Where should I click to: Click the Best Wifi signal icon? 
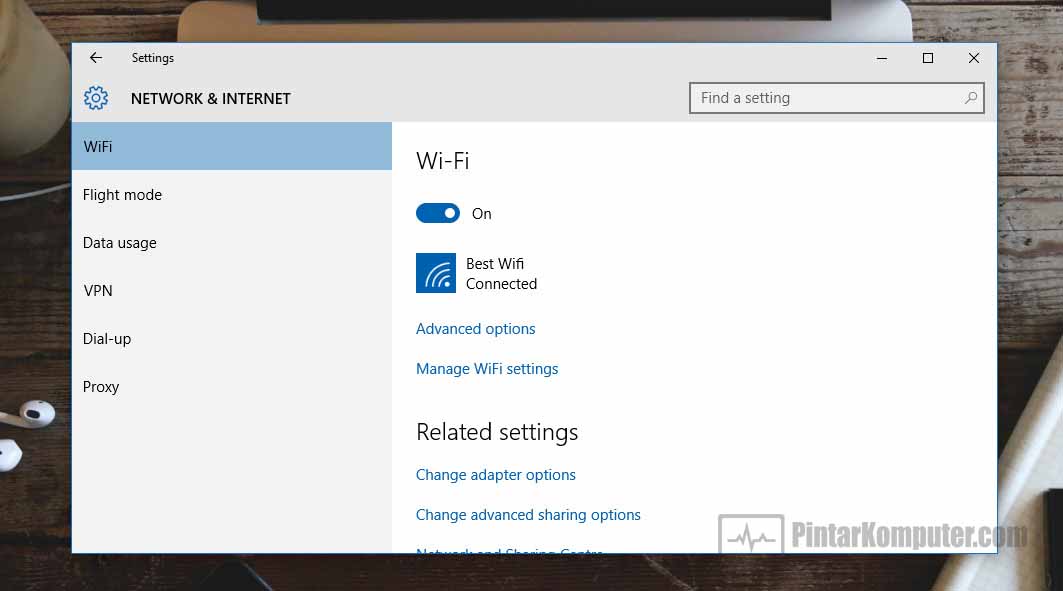pyautogui.click(x=436, y=273)
